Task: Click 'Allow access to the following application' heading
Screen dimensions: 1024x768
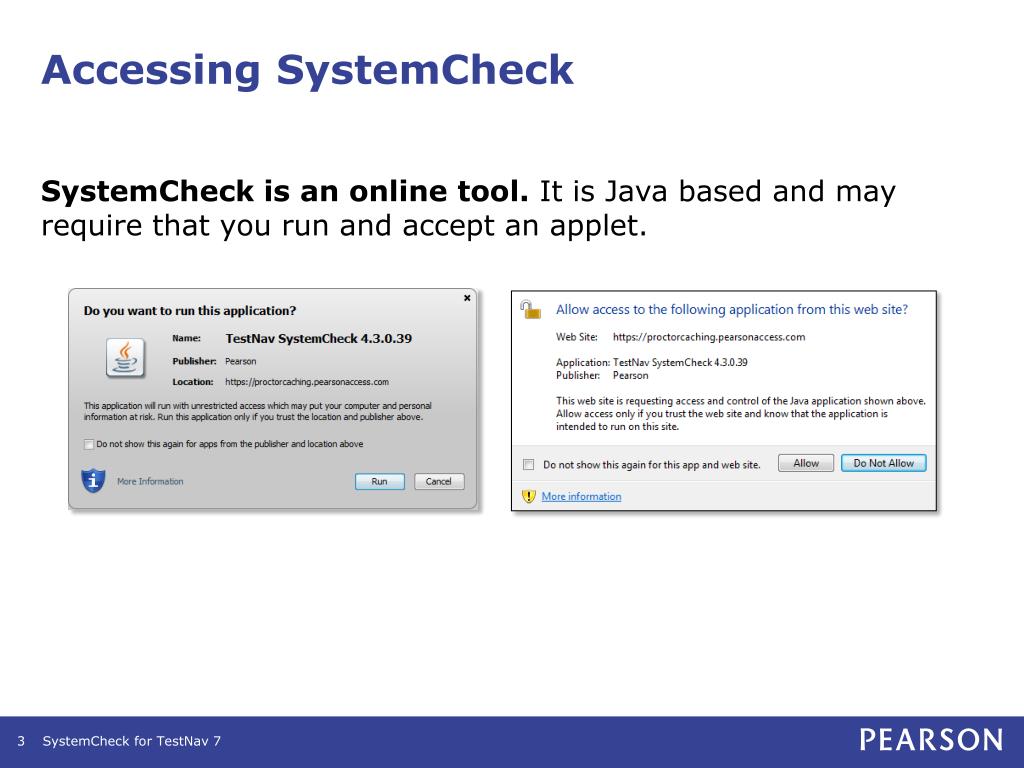Action: [731, 310]
